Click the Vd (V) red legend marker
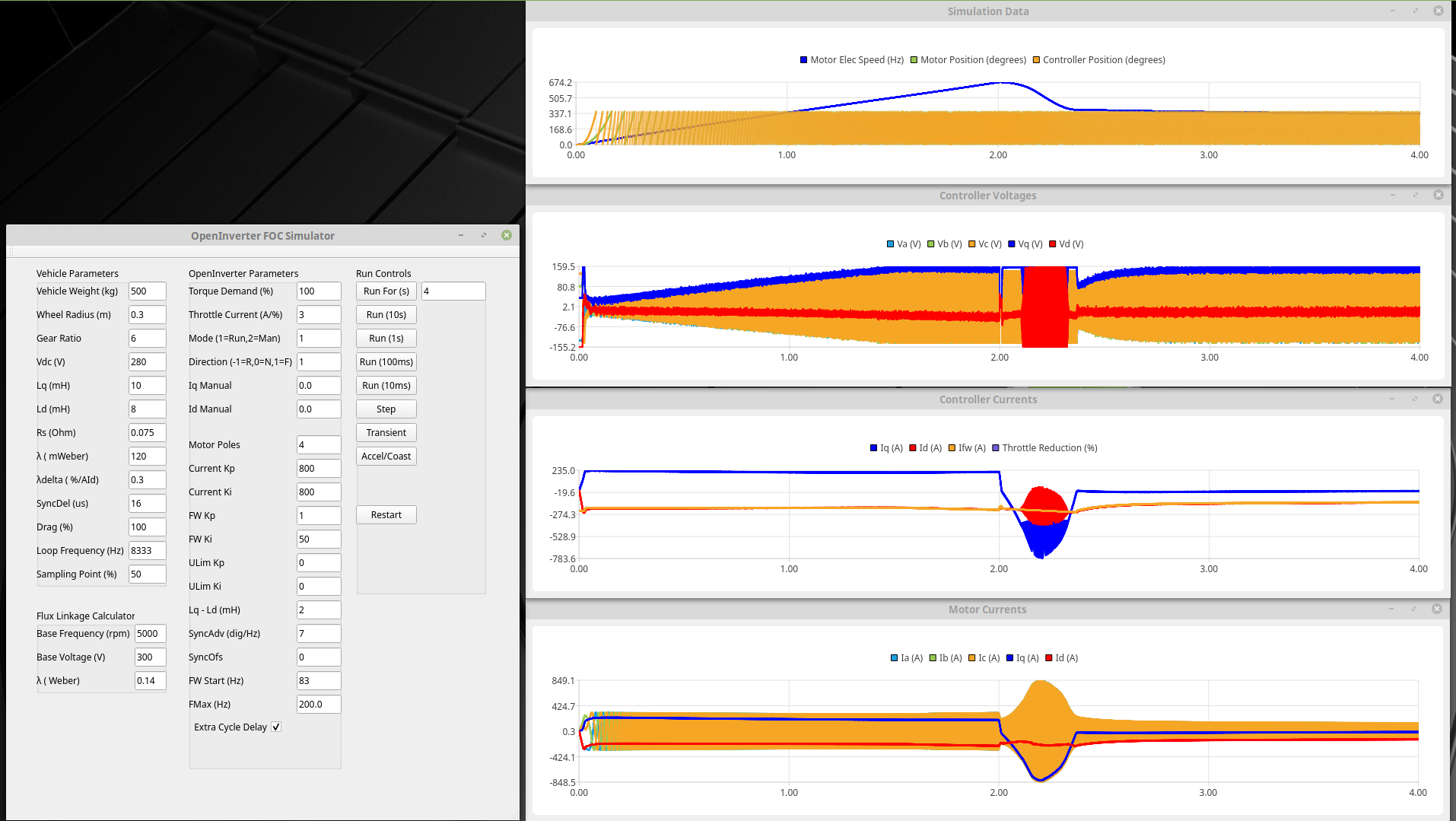This screenshot has height=821, width=1456. (x=1052, y=244)
